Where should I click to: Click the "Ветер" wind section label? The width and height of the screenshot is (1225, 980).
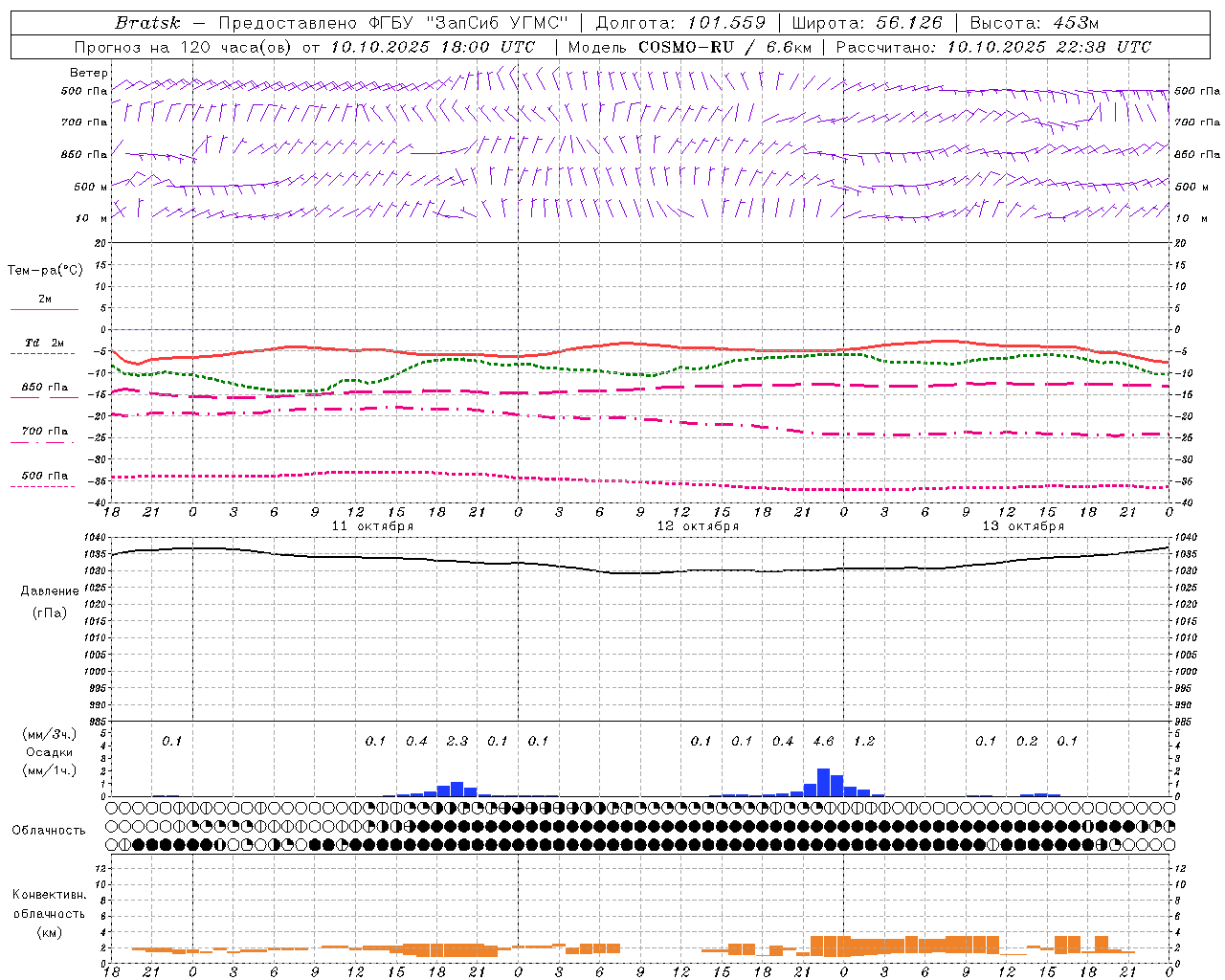pos(89,73)
